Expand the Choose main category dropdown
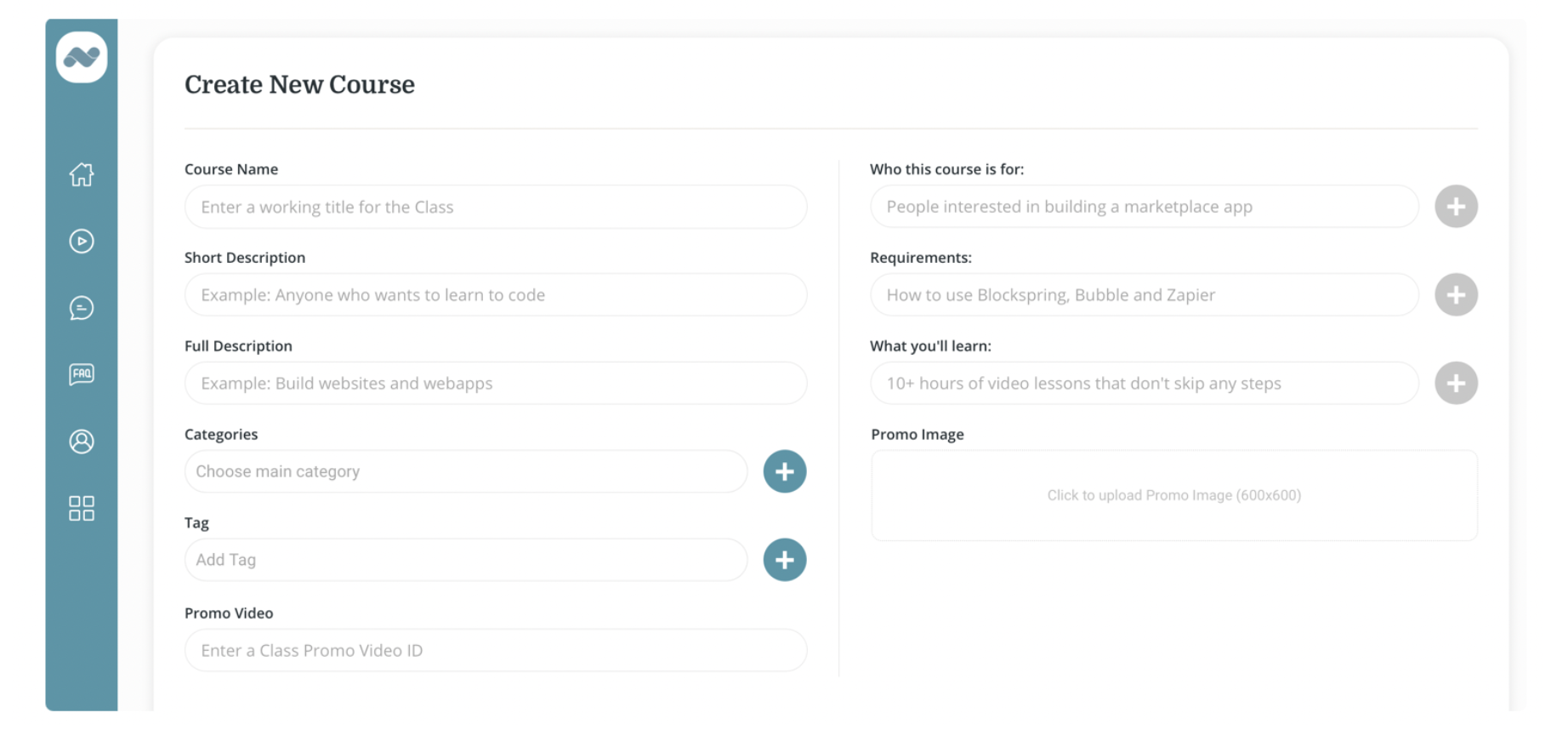This screenshot has height=730, width=1568. 465,471
